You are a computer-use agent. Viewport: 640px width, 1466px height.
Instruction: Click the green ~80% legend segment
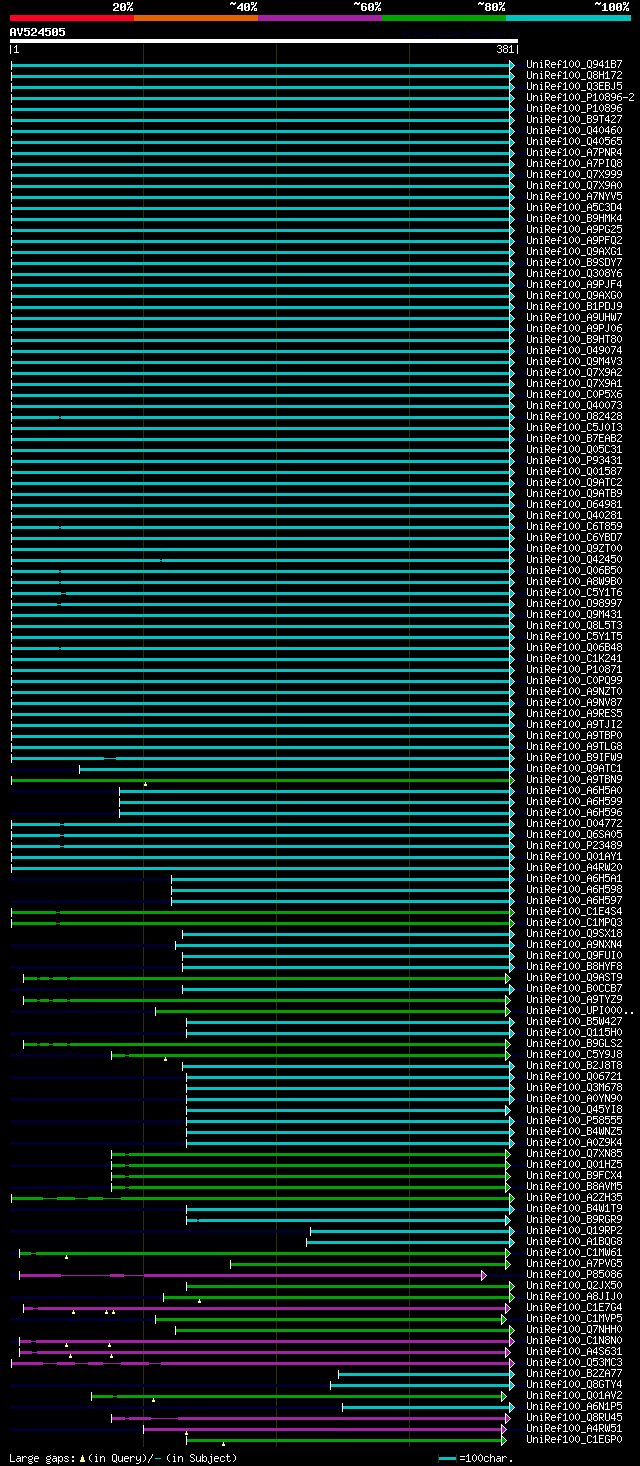pyautogui.click(x=444, y=17)
